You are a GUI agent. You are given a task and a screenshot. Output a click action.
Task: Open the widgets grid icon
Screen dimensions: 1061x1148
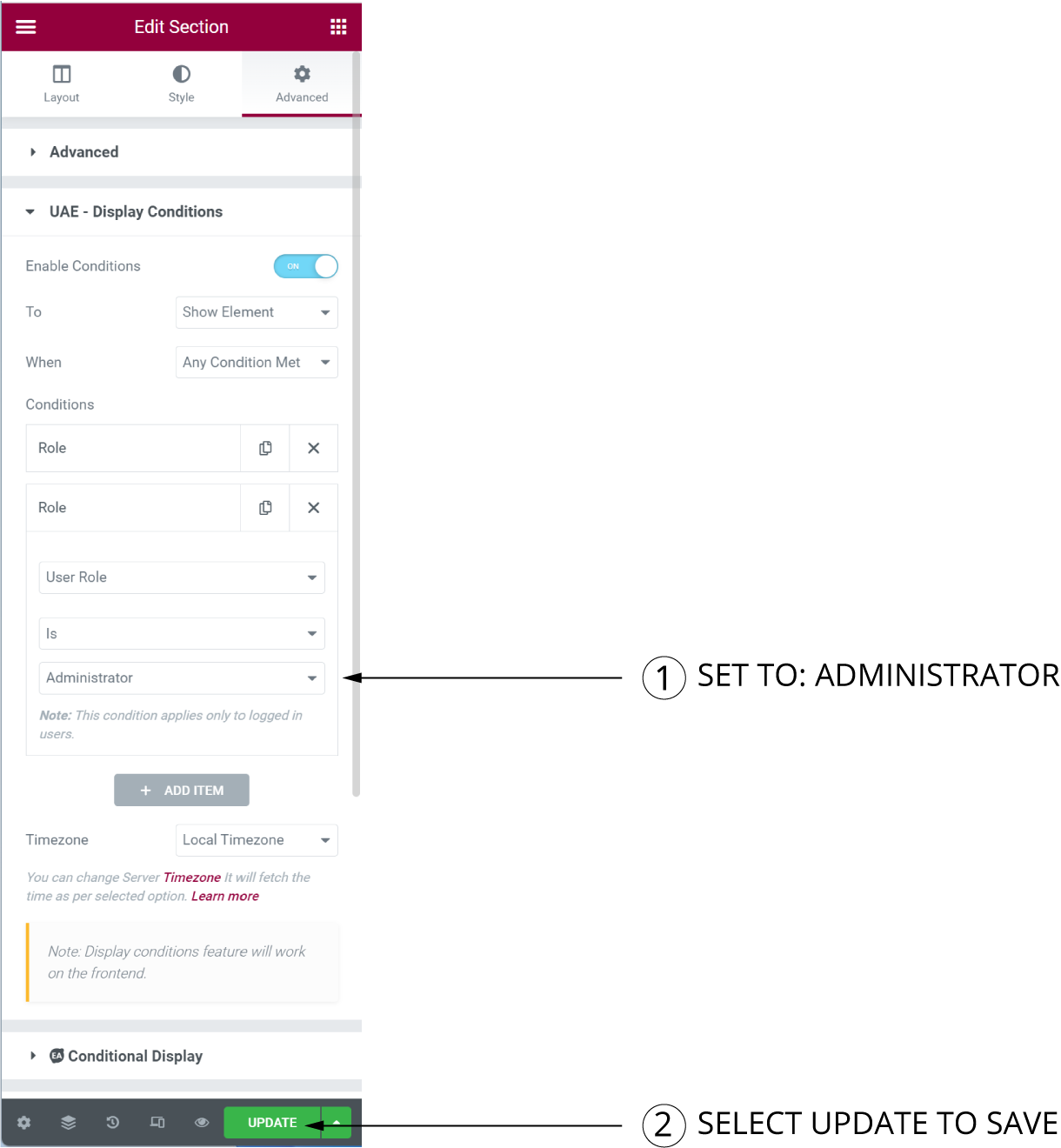pyautogui.click(x=338, y=27)
